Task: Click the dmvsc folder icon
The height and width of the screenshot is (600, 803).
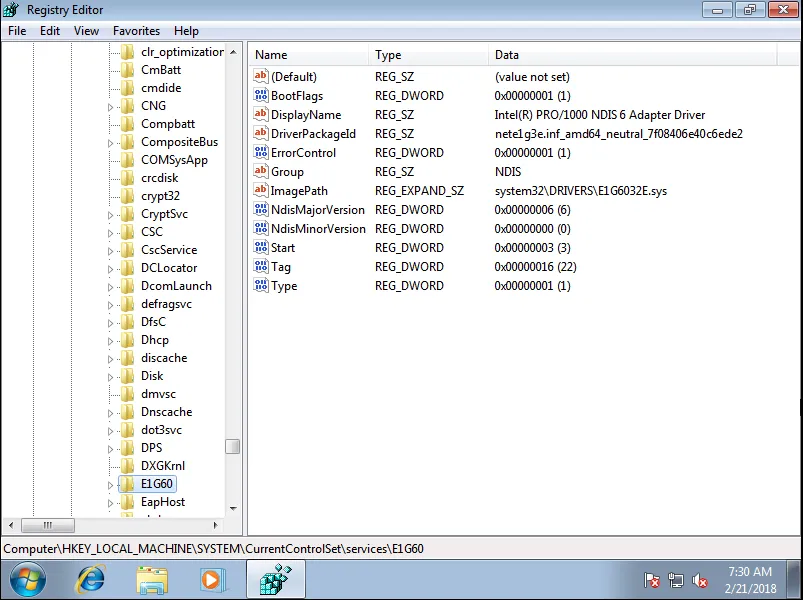Action: coord(127,394)
